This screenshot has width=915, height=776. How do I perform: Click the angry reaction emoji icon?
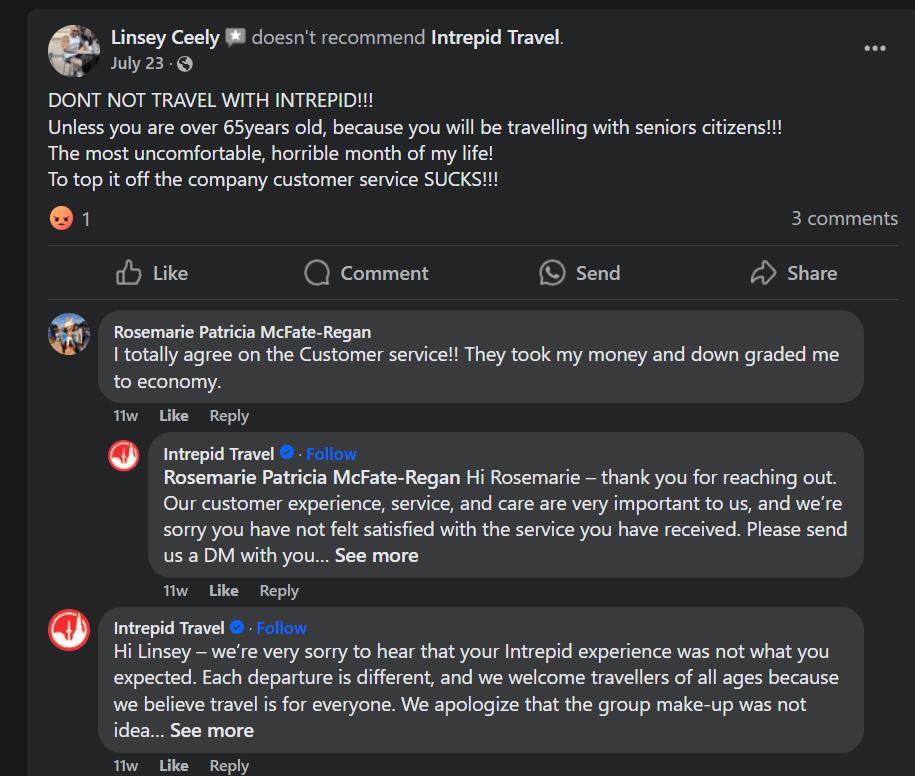click(x=61, y=218)
